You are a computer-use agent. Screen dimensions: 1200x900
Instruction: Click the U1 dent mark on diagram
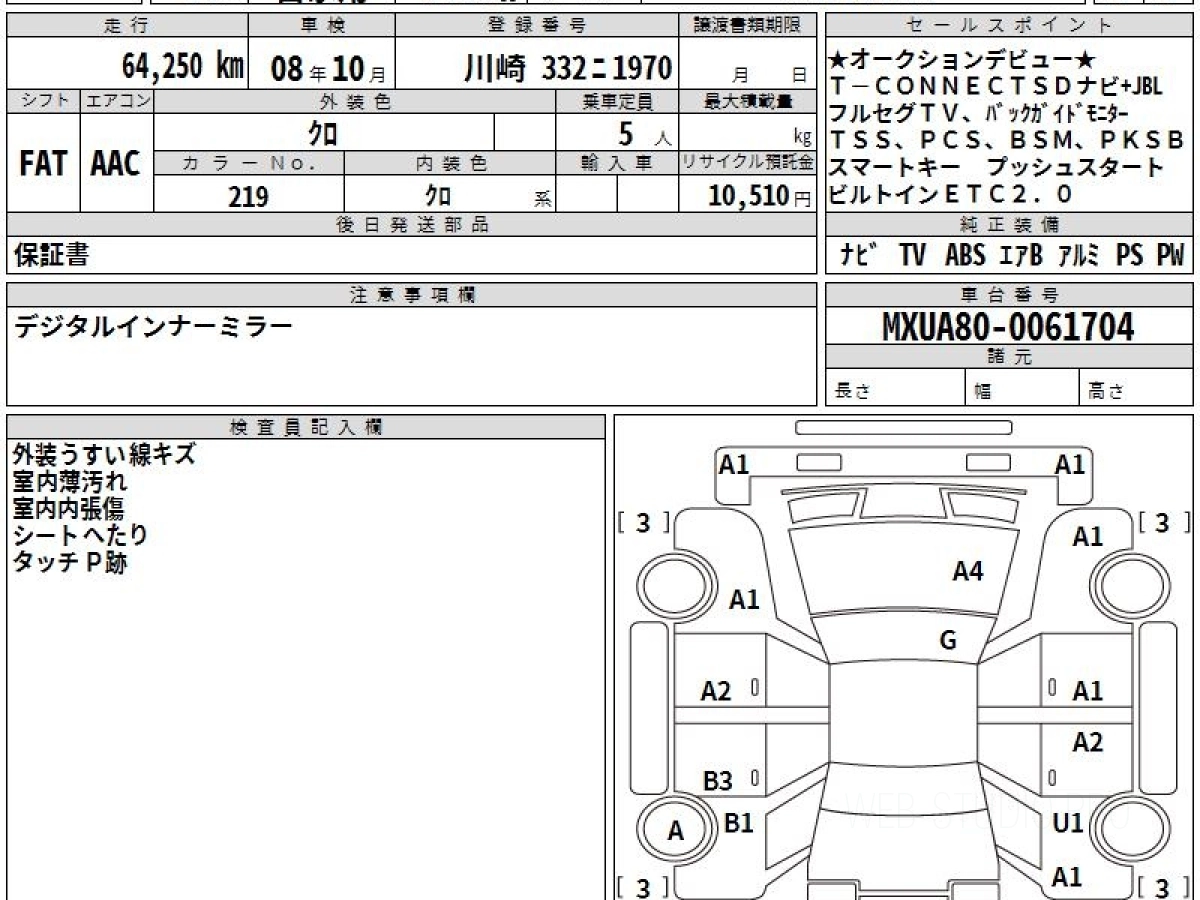point(1069,823)
